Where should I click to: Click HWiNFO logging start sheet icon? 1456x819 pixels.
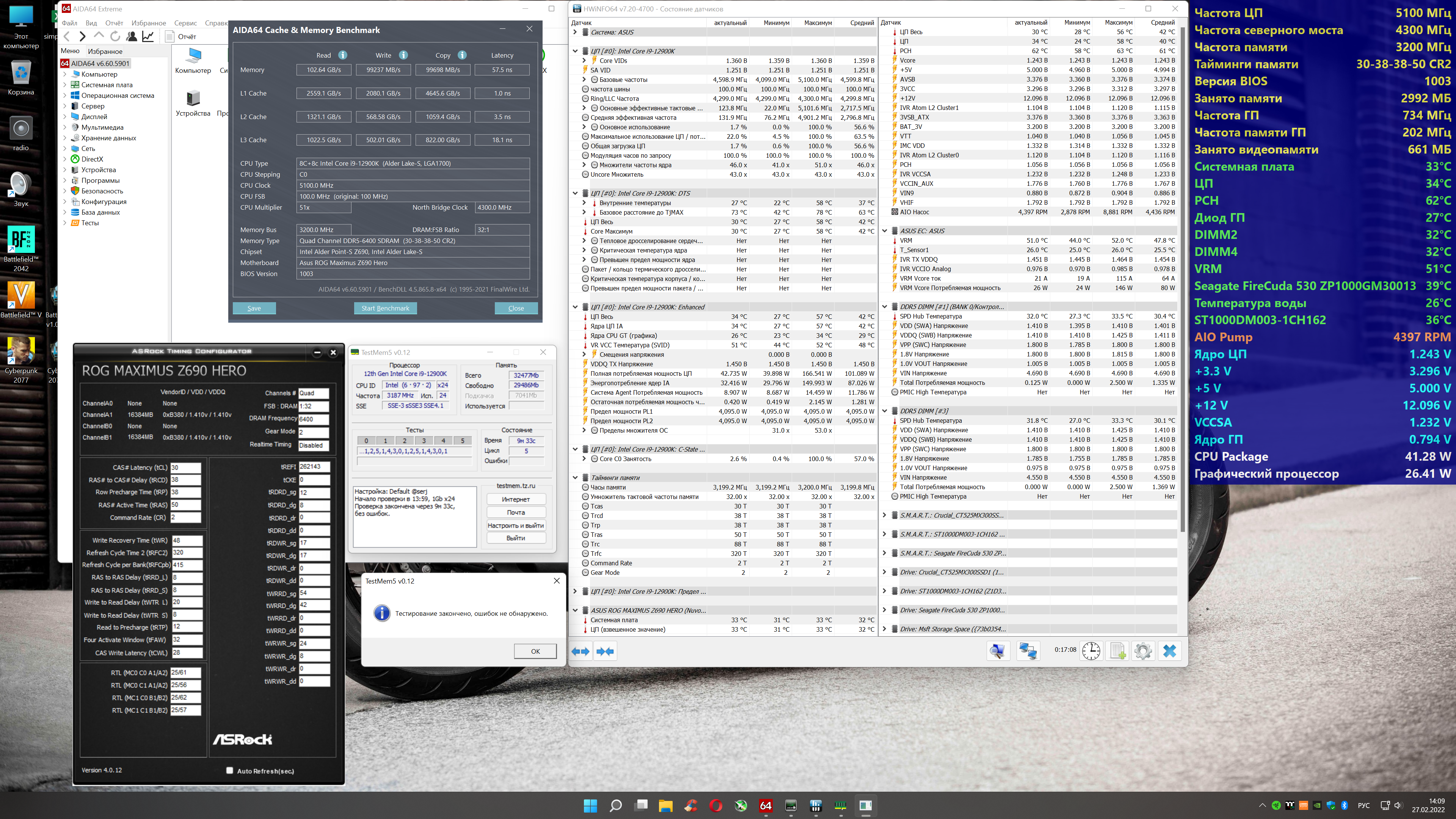tap(1117, 651)
